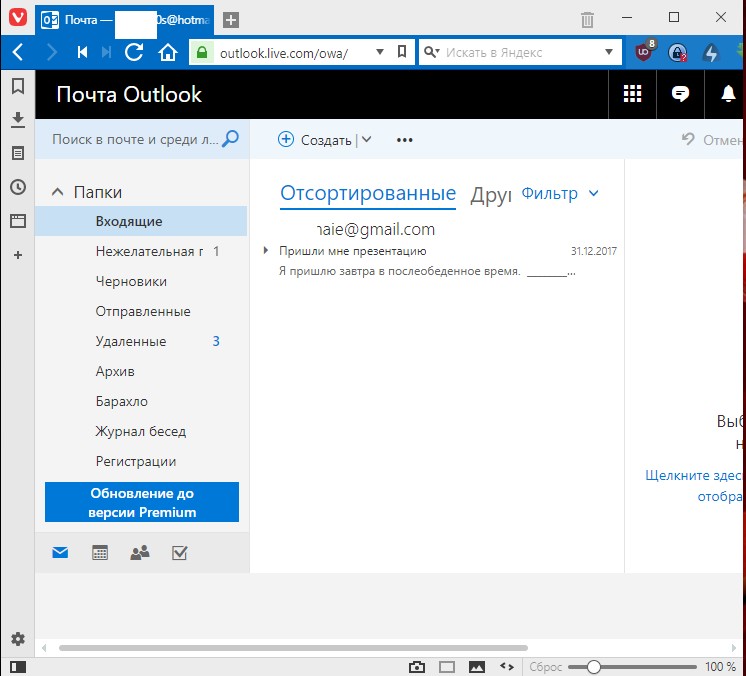Image resolution: width=746 pixels, height=676 pixels.
Task: Open the Журнал бесед folder
Action: point(141,431)
